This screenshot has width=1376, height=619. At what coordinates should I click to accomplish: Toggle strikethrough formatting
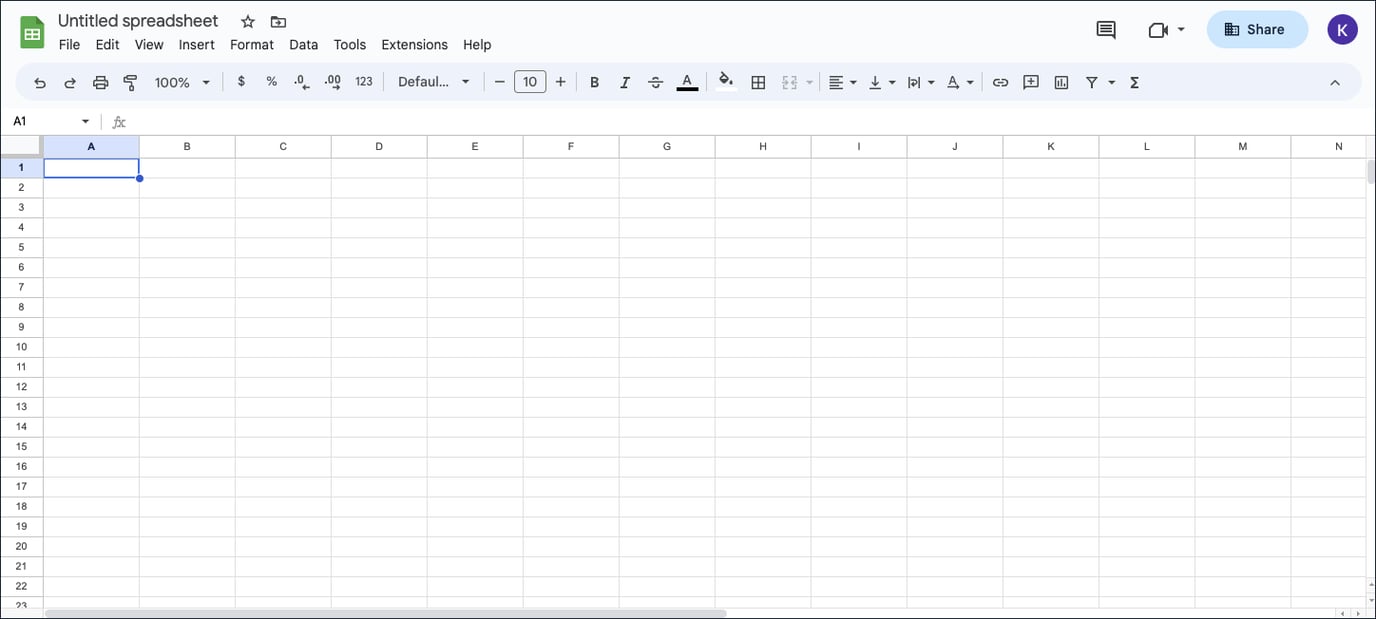tap(655, 82)
